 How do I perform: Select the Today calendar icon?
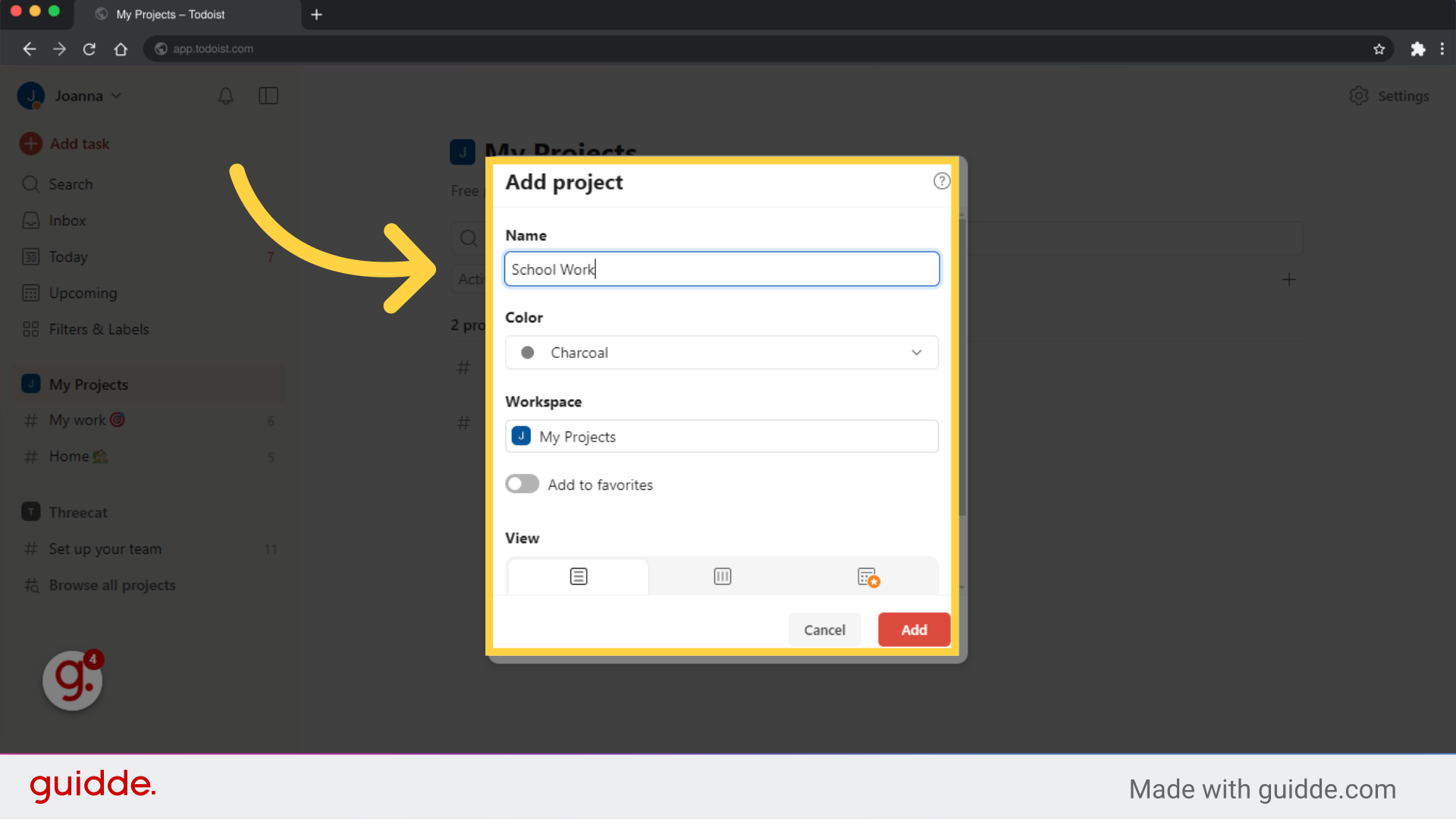tap(30, 256)
